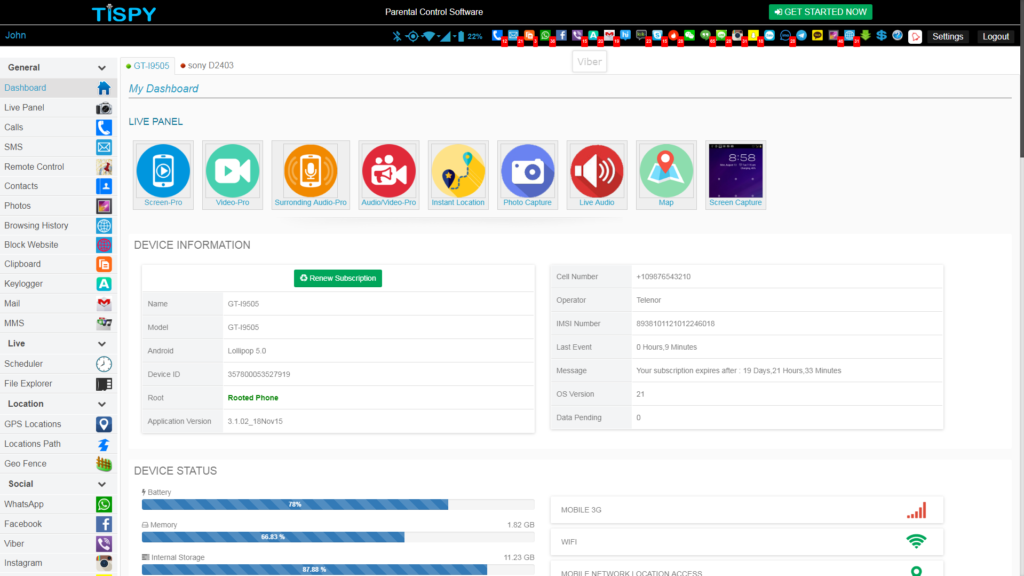Collapse the Live sidebar section
Image resolution: width=1024 pixels, height=576 pixels.
(x=102, y=344)
